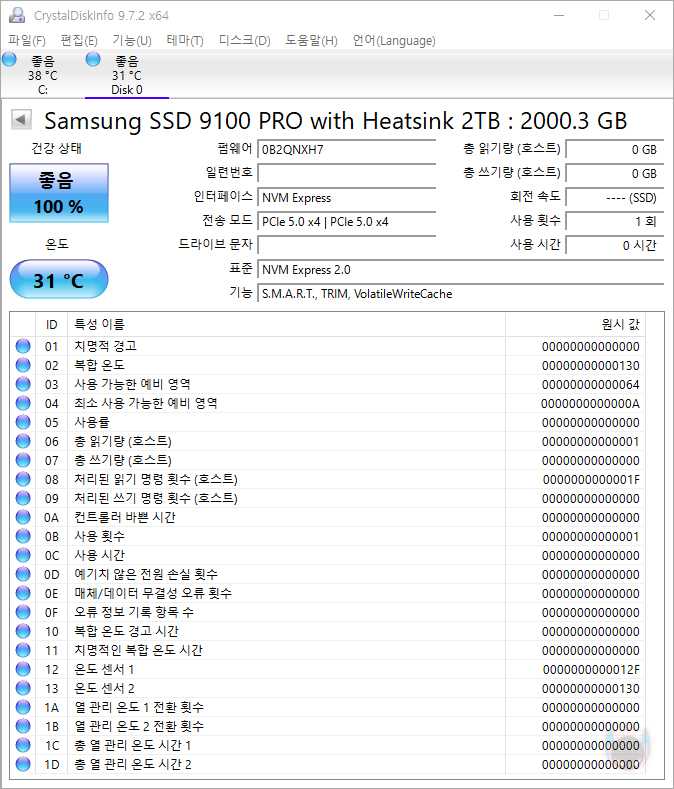
Task: Click the CrystalDiskInfo app icon in title bar
Action: point(17,16)
